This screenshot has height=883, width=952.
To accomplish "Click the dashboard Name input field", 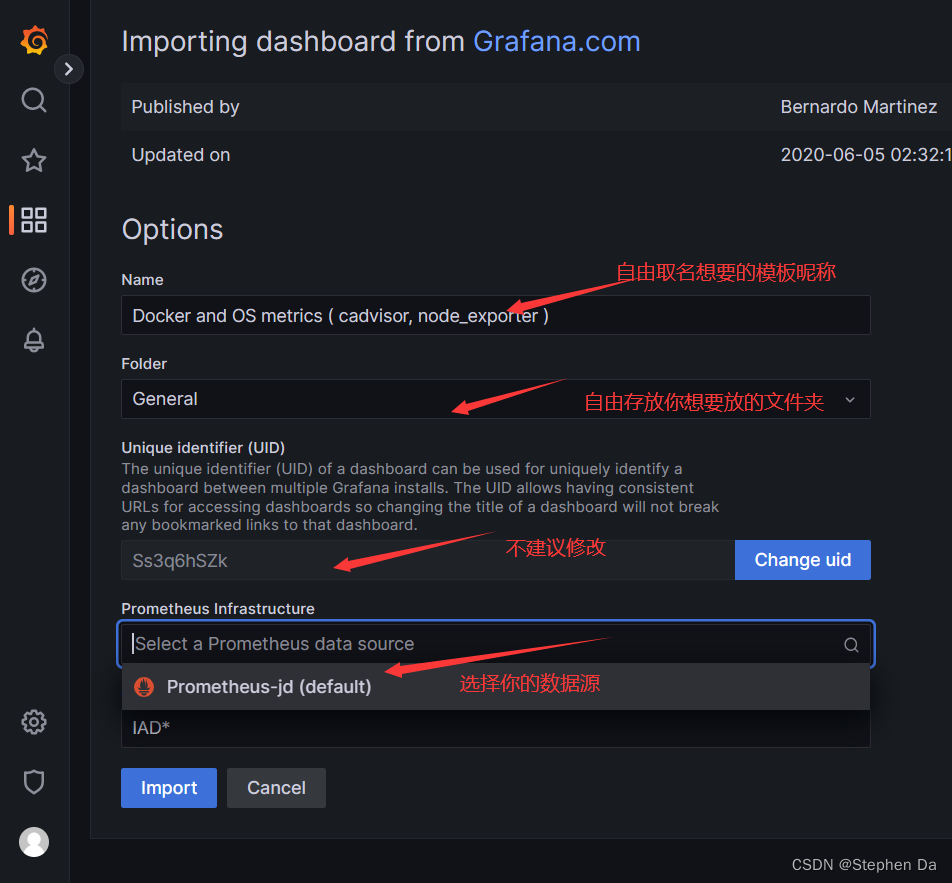I will (x=495, y=315).
